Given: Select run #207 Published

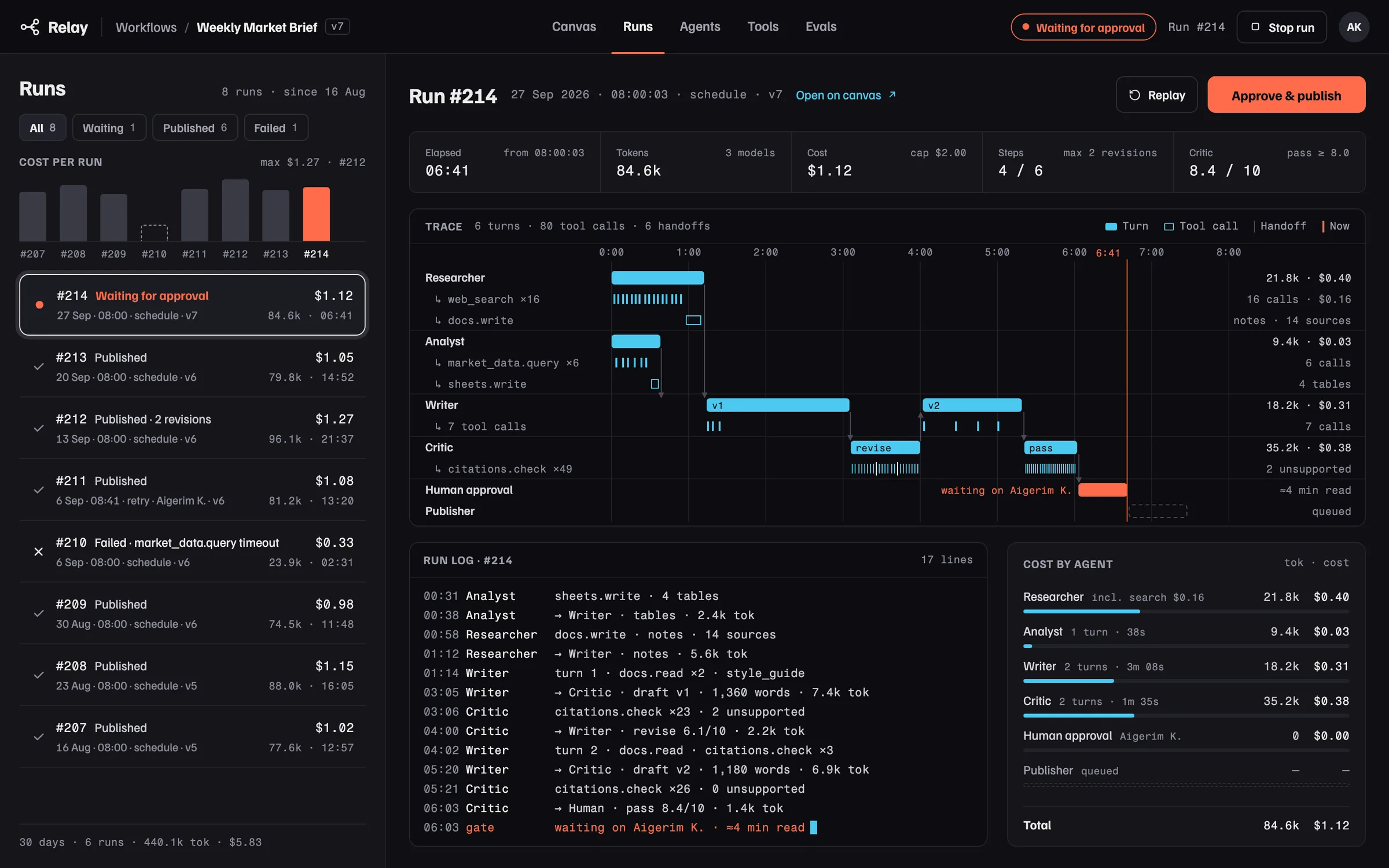Looking at the screenshot, I should [x=192, y=737].
